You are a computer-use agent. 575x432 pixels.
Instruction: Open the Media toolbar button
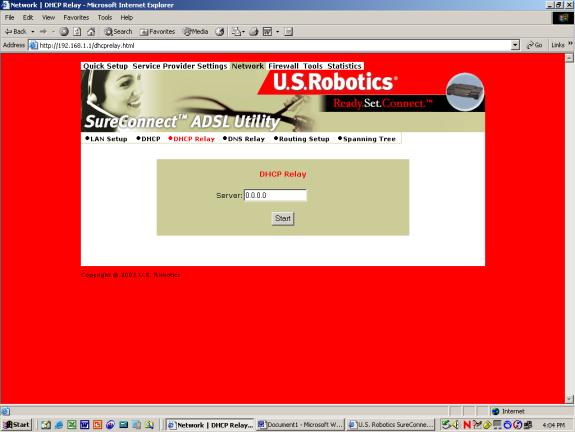196,32
